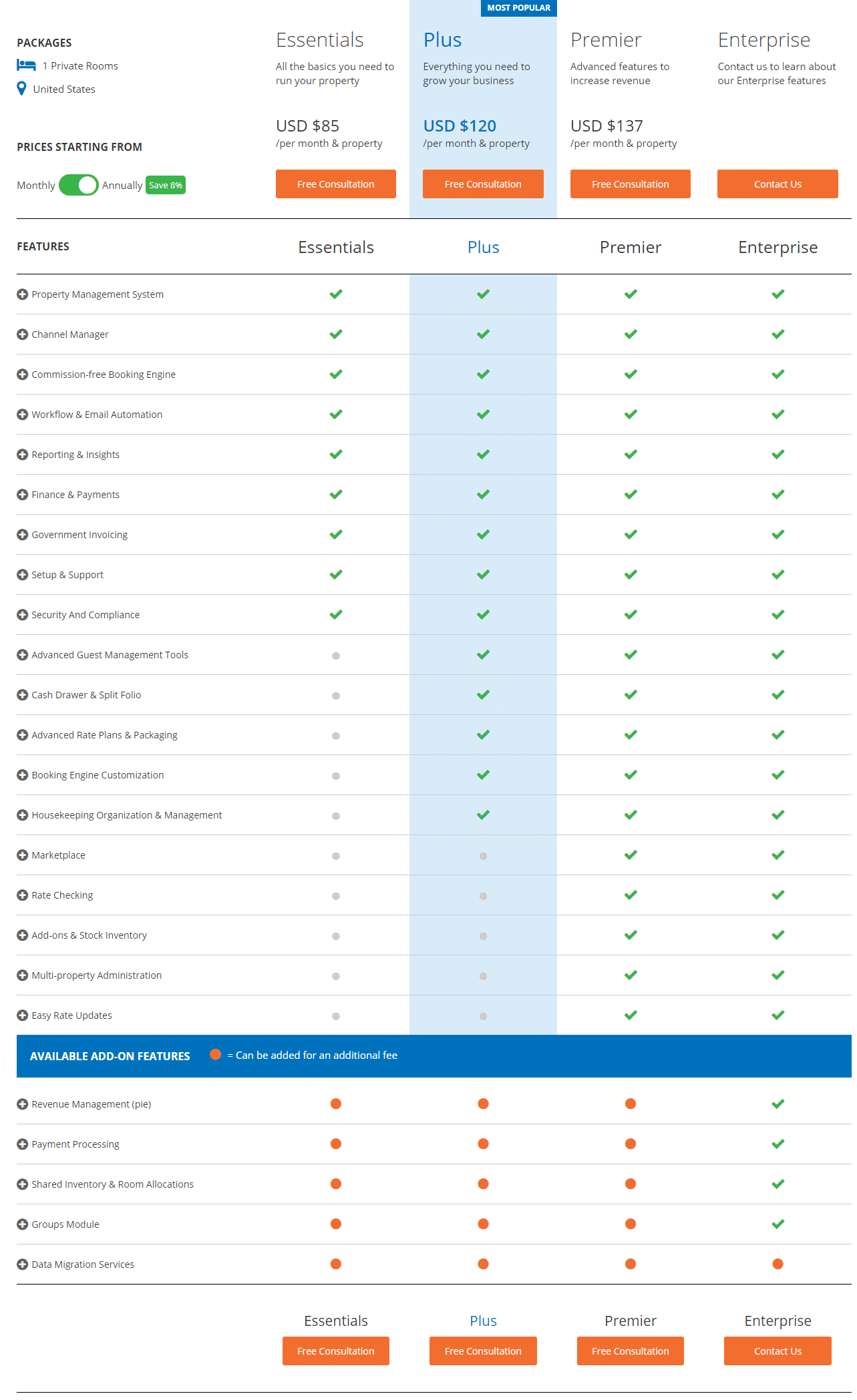Click the location pin icon beside United States

pyautogui.click(x=22, y=88)
